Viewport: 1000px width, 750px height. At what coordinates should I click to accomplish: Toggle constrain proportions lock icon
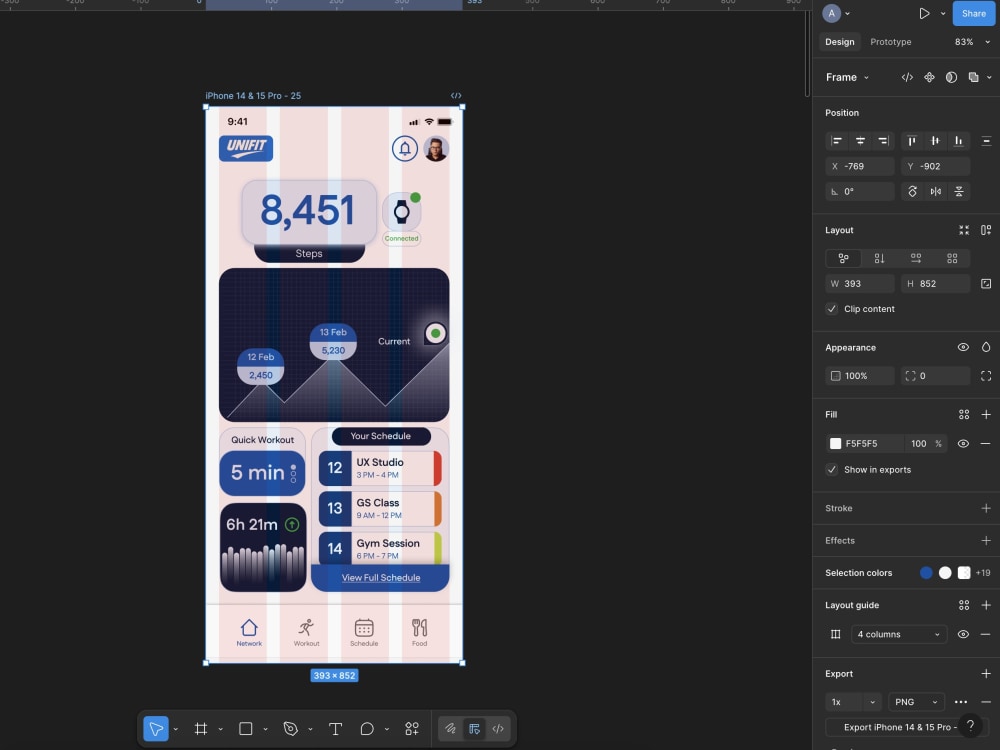tap(986, 284)
